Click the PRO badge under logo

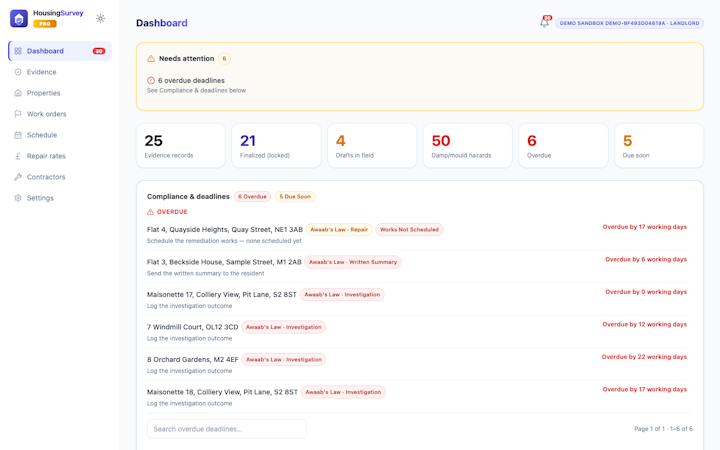45,24
